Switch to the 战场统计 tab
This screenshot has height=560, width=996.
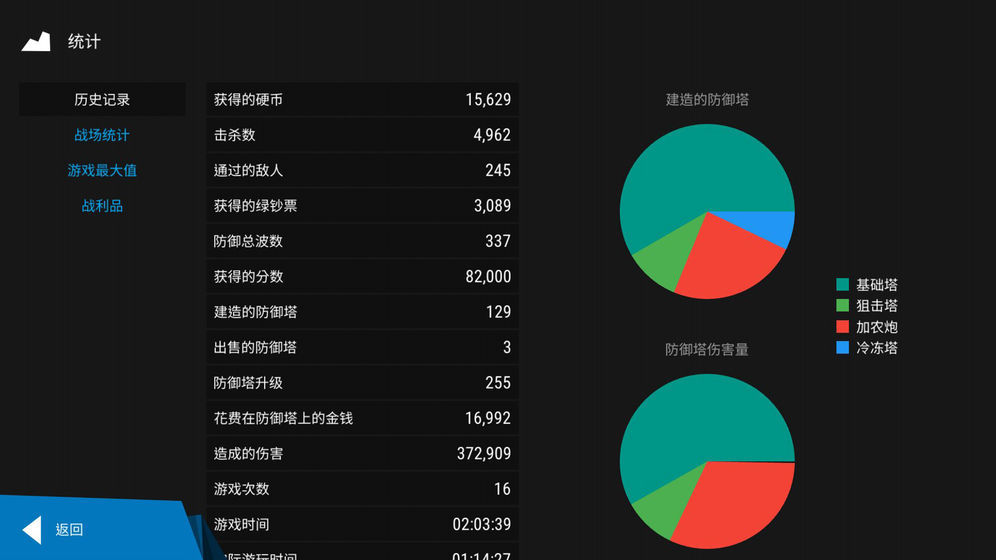click(x=102, y=135)
